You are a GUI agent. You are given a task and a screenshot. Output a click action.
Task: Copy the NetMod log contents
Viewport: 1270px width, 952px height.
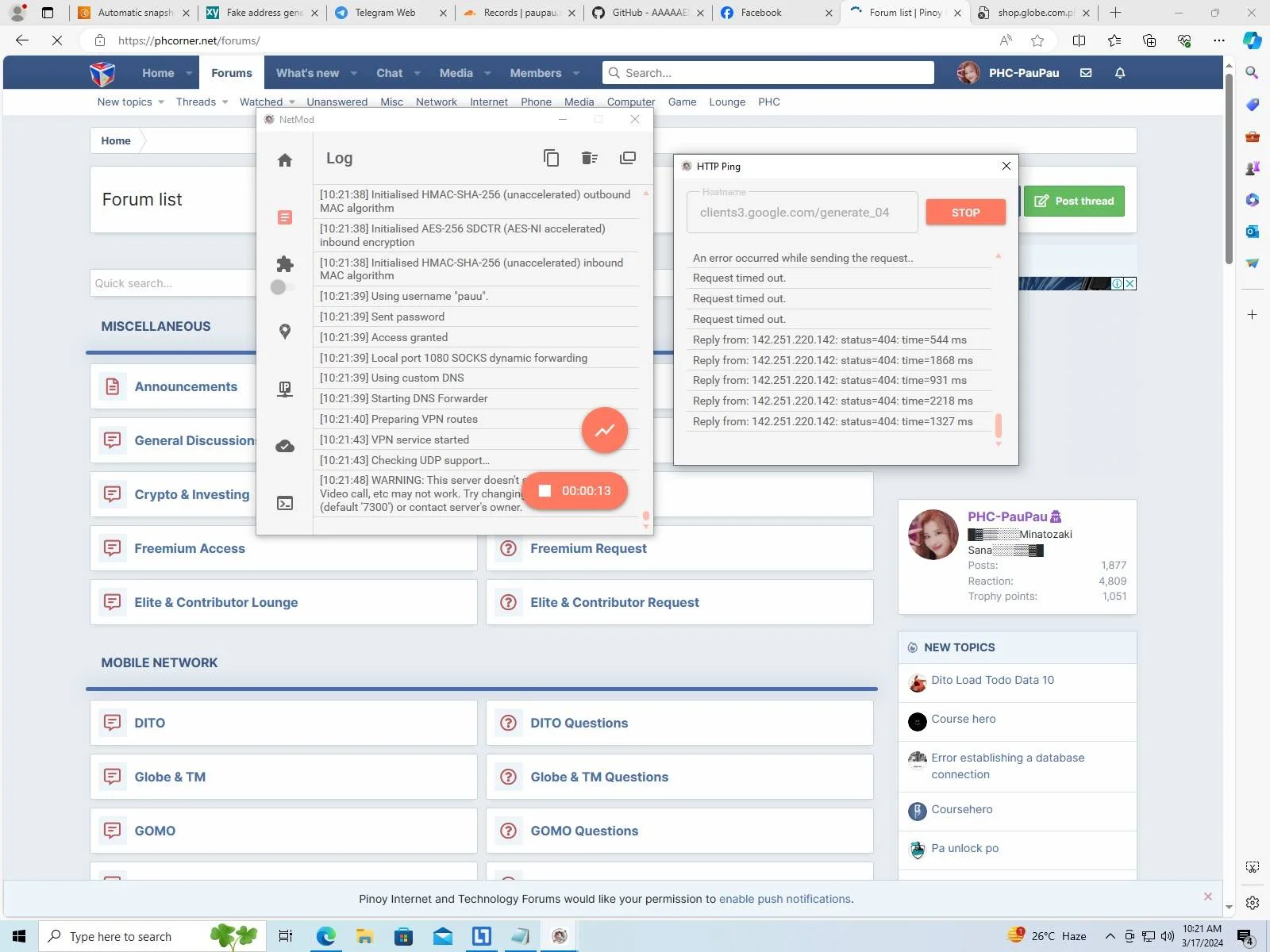click(551, 158)
